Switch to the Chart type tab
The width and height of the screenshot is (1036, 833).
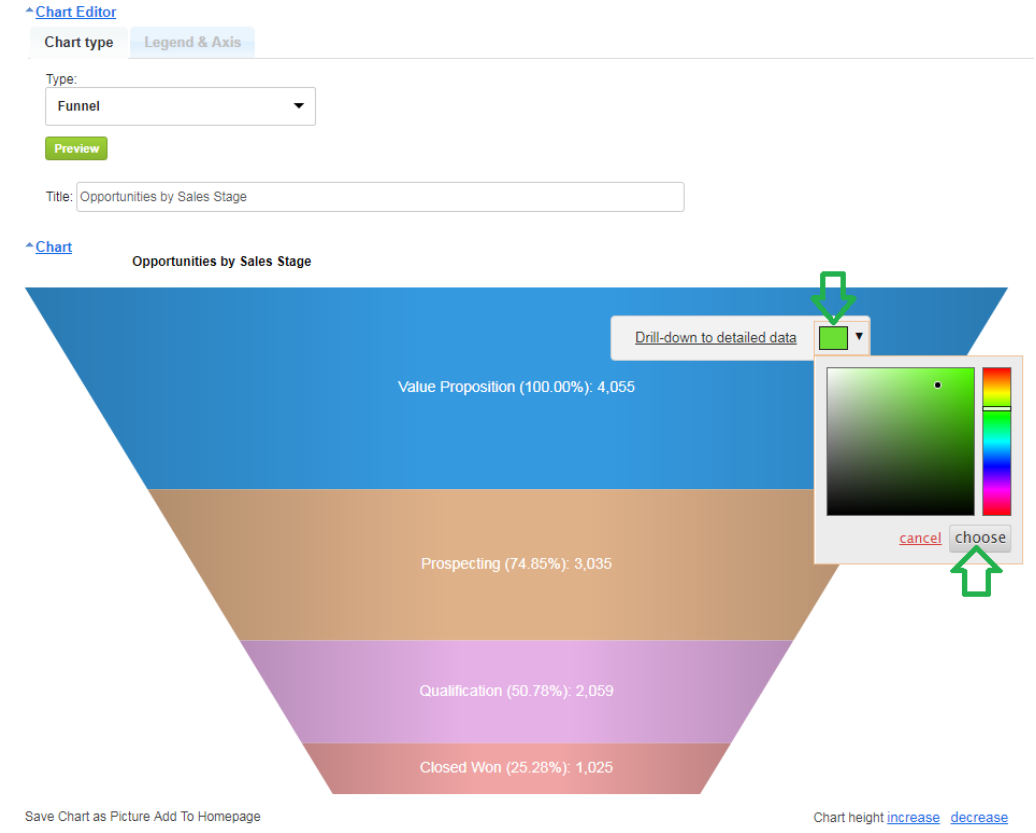click(x=79, y=43)
